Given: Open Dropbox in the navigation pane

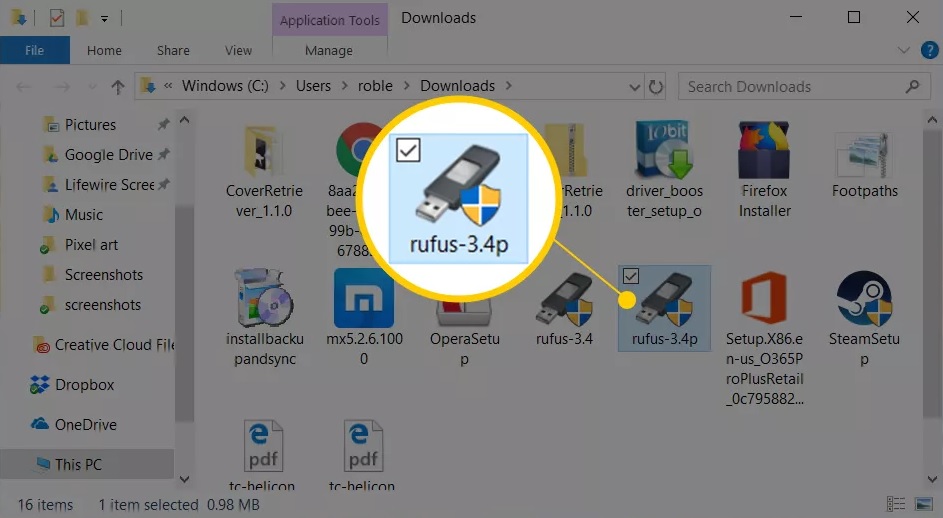Looking at the screenshot, I should 84,384.
